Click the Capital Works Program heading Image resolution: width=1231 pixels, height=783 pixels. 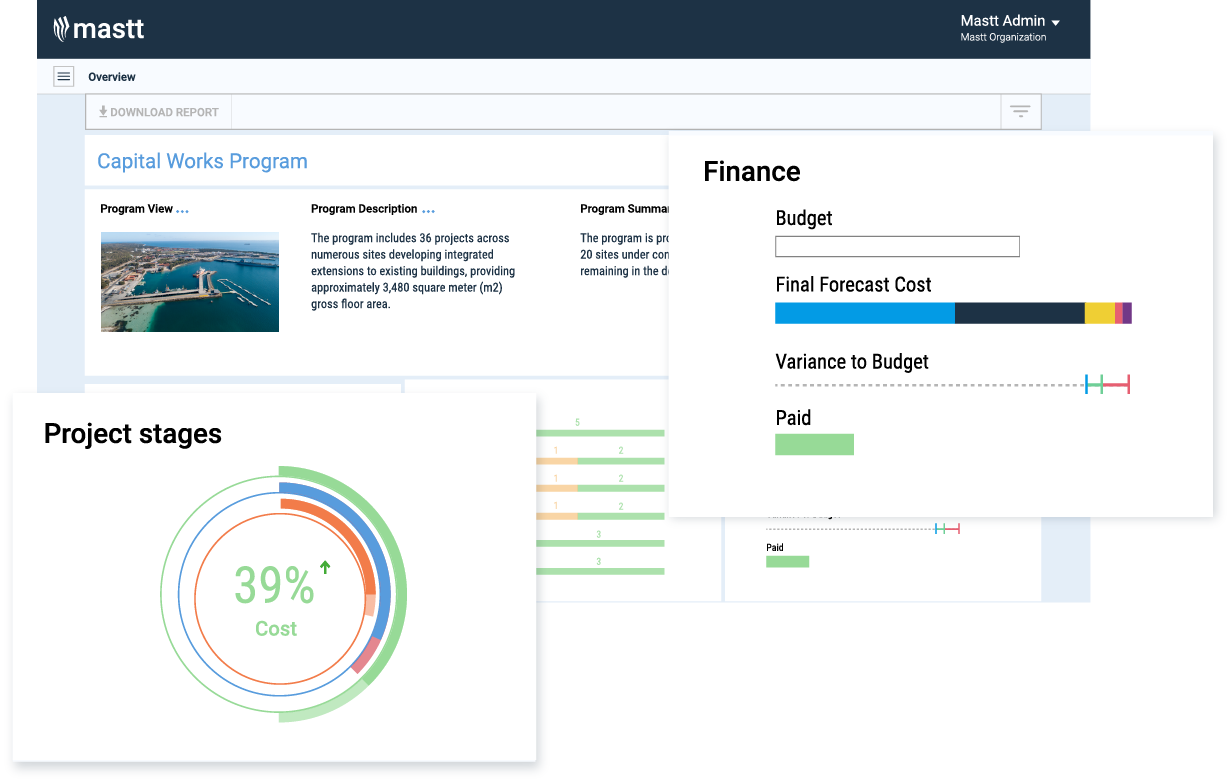click(202, 161)
